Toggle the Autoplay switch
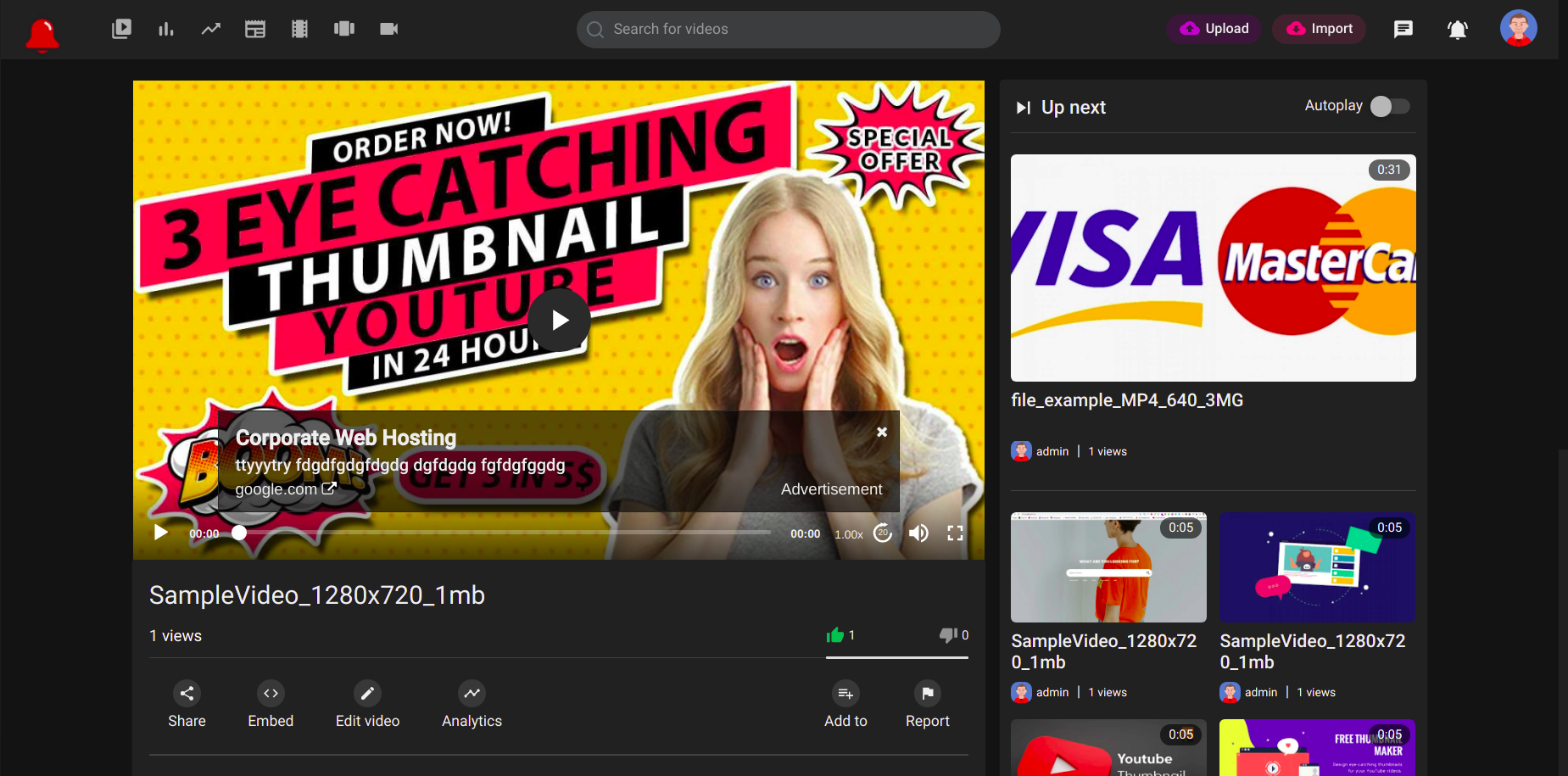1568x776 pixels. pos(1390,106)
